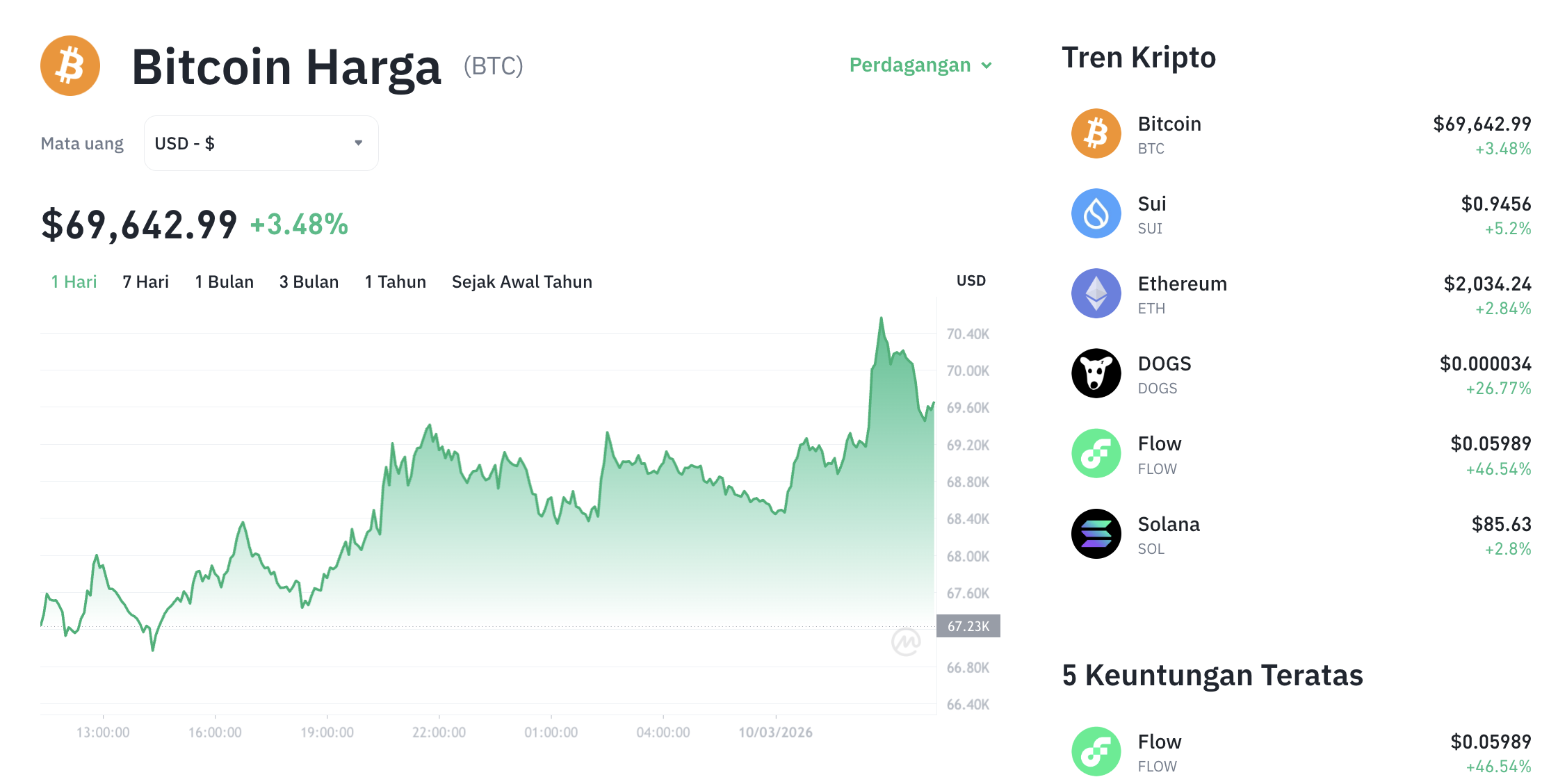Select the Bitcoin icon in Tren Kripto

pyautogui.click(x=1096, y=133)
